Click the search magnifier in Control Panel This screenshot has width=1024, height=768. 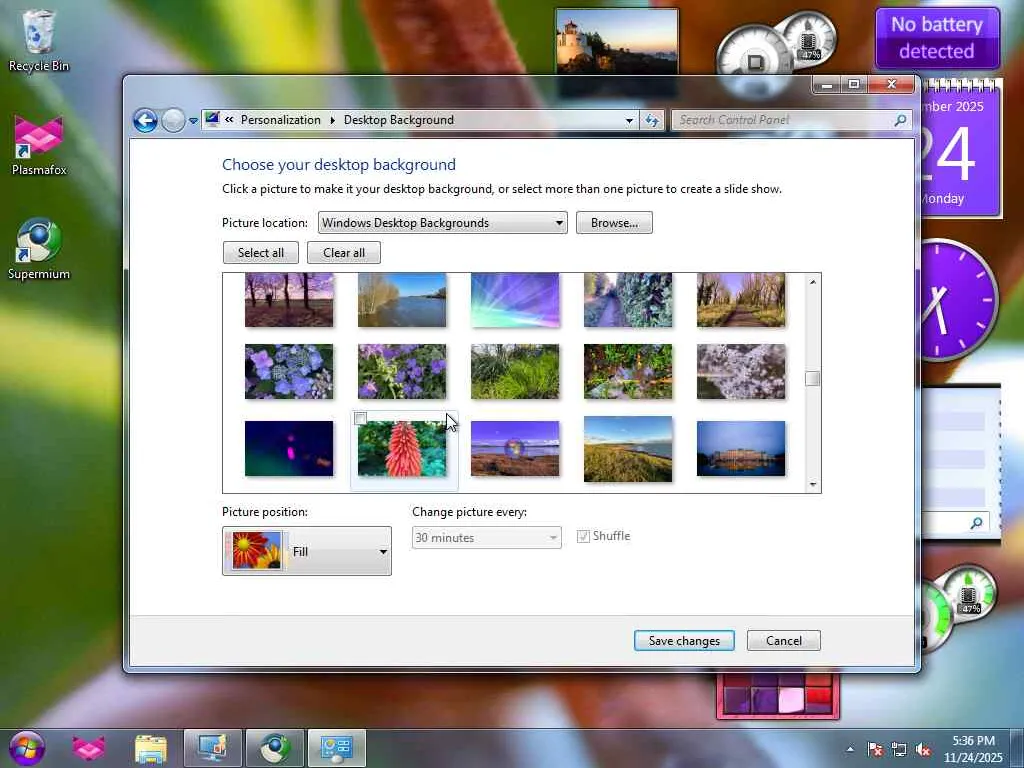pos(901,120)
